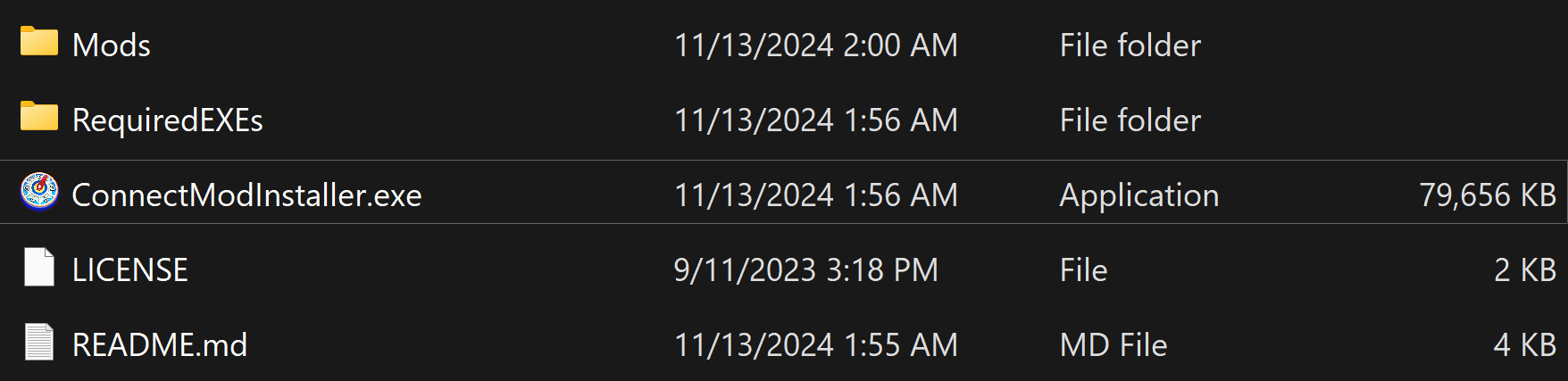Click the ConnectModInstaller.exe application icon
1568x381 pixels.
39,192
